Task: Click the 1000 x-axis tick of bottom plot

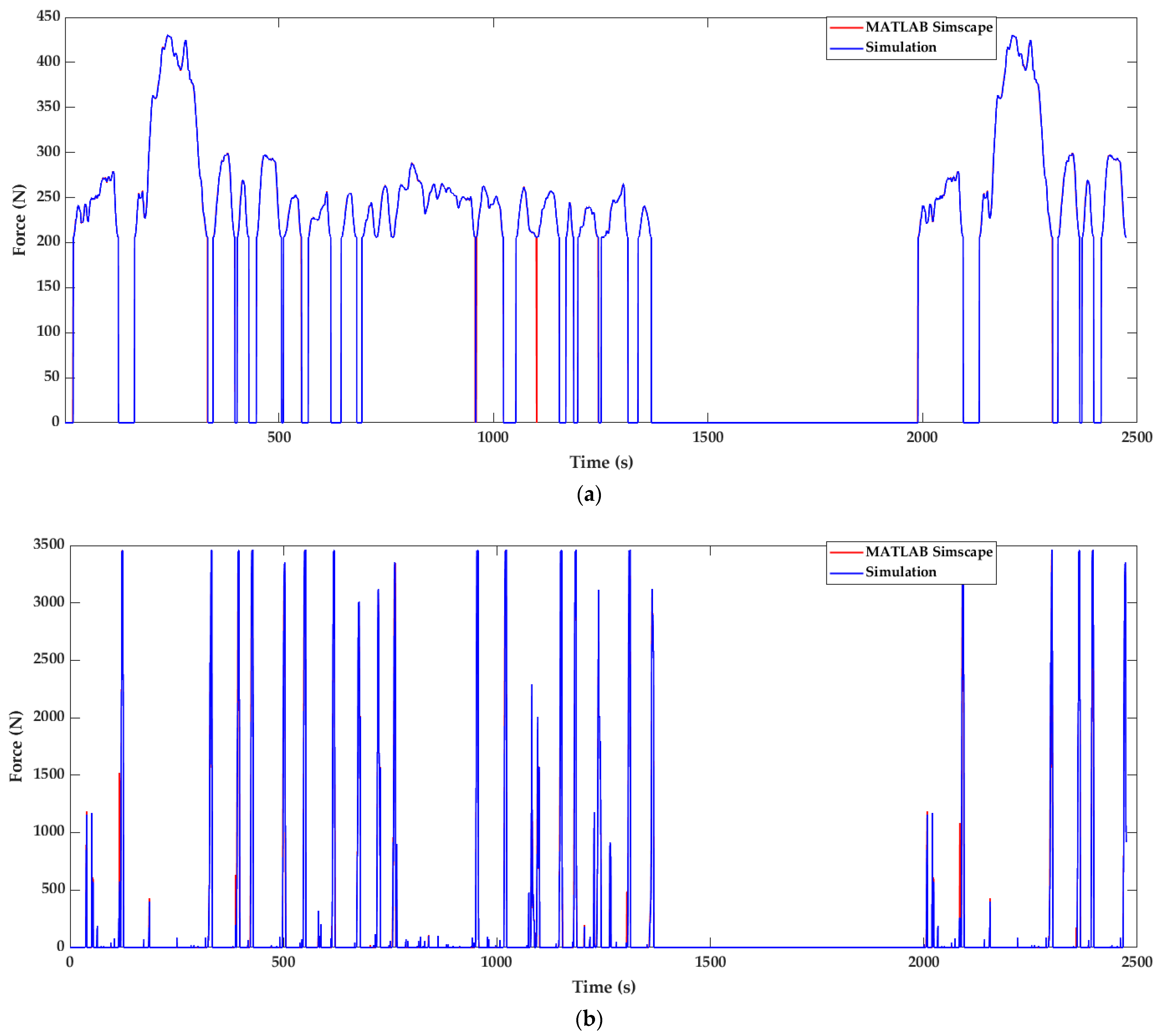Action: point(496,962)
